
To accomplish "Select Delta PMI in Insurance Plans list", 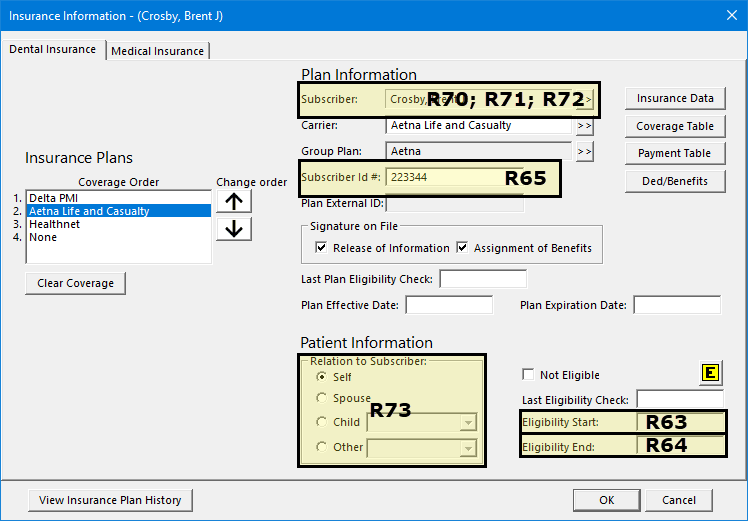I will [x=52, y=198].
